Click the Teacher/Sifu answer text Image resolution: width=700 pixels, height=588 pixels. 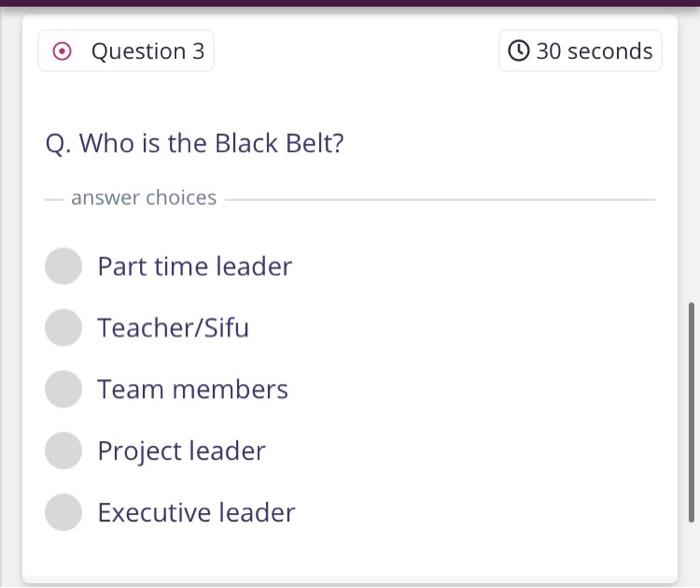173,327
